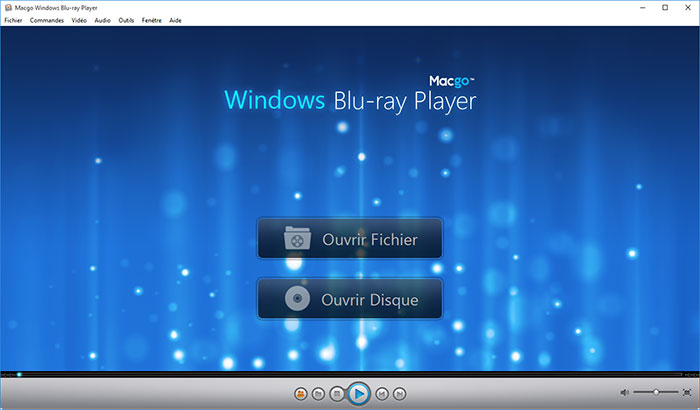Screen dimensions: 700x410
Task: Open the Outils menu
Action: (126, 20)
